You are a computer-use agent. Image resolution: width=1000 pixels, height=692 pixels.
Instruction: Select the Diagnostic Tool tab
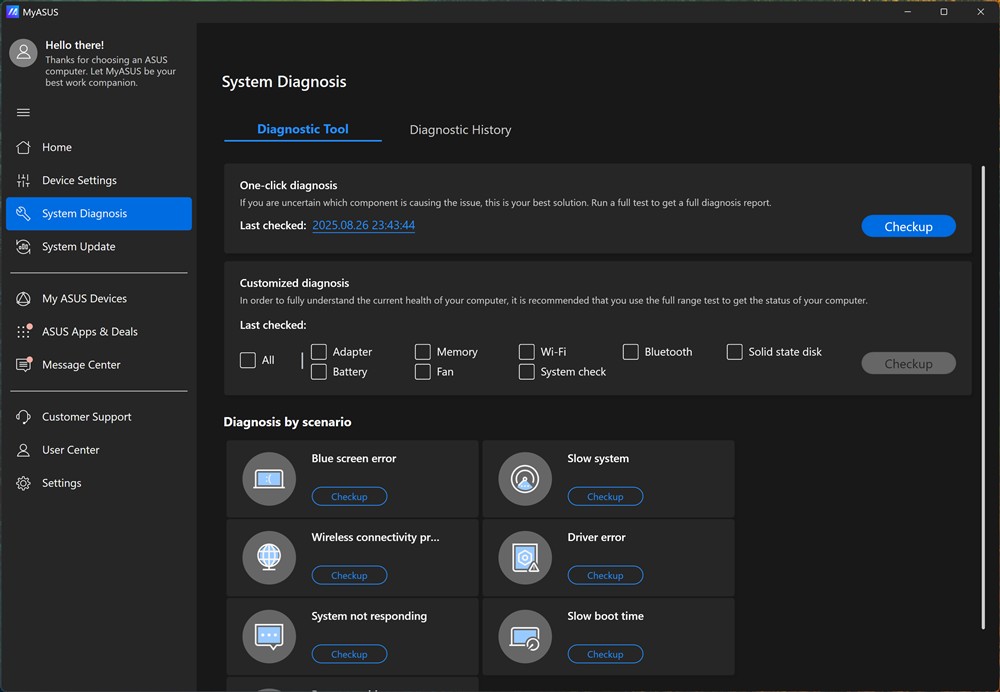point(303,129)
